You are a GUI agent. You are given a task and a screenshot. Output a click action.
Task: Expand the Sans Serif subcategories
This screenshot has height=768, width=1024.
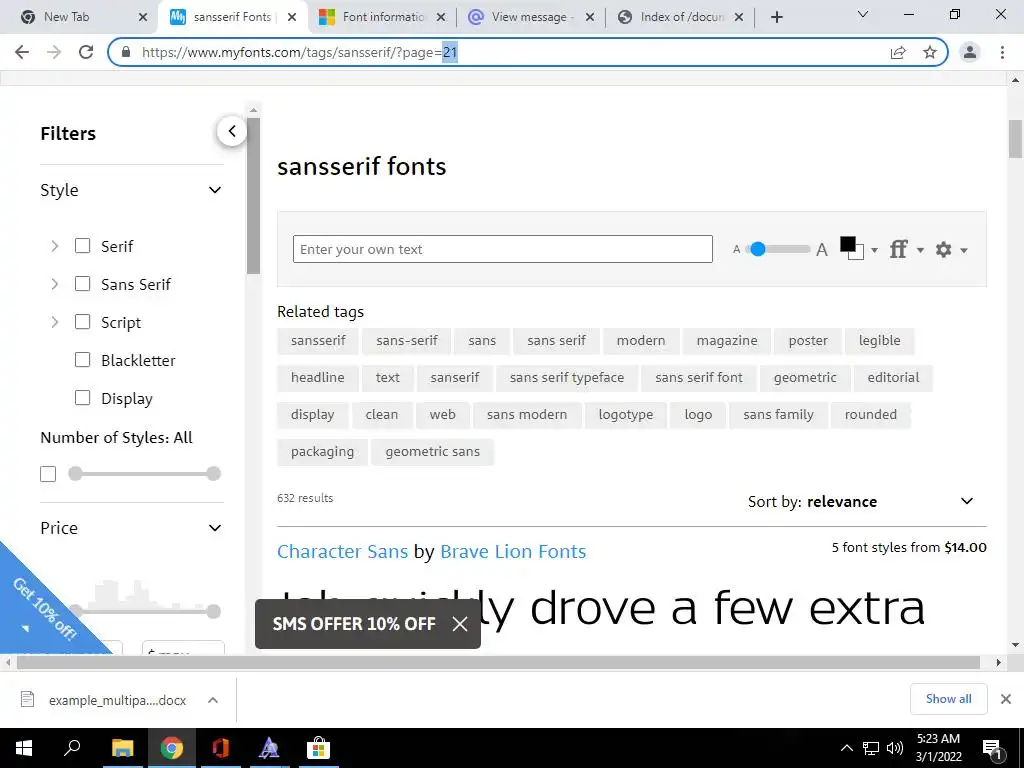[x=55, y=283]
